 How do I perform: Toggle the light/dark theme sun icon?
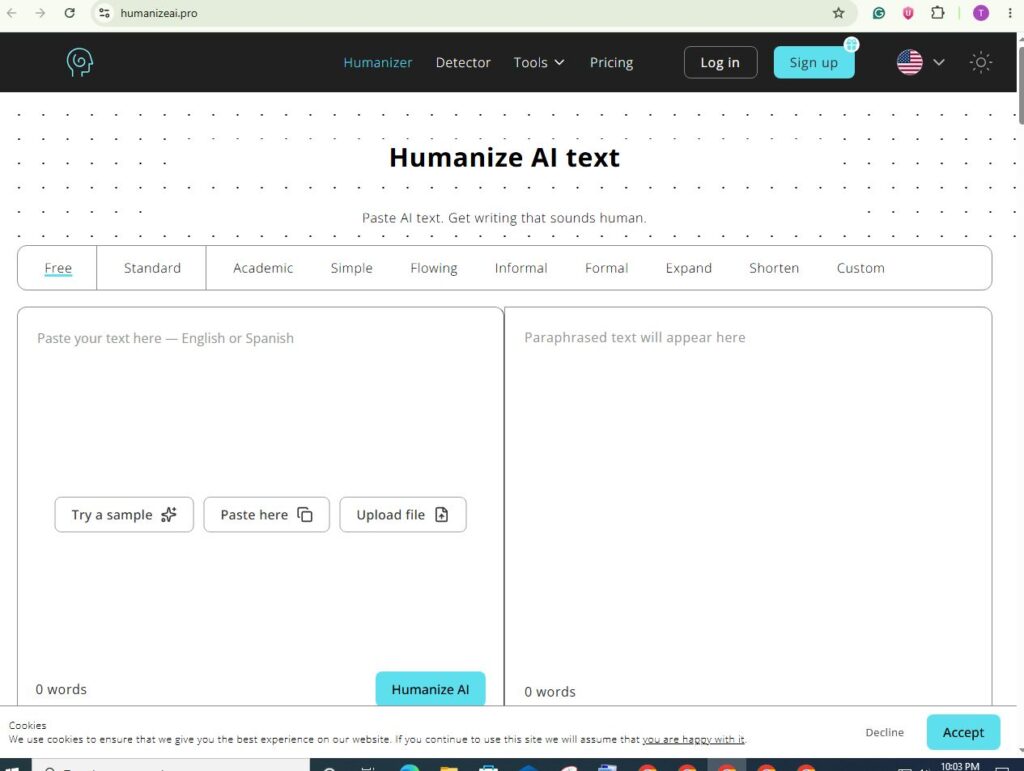980,63
